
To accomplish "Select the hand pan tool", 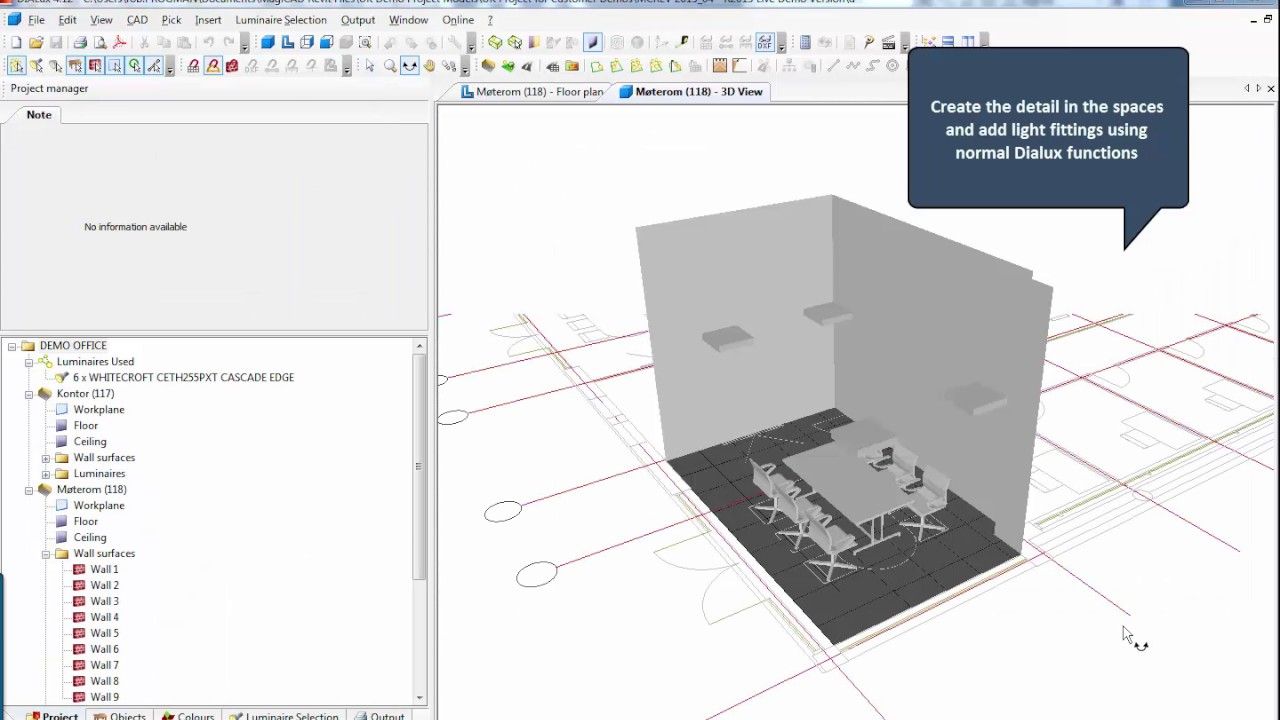I will pyautogui.click(x=430, y=66).
